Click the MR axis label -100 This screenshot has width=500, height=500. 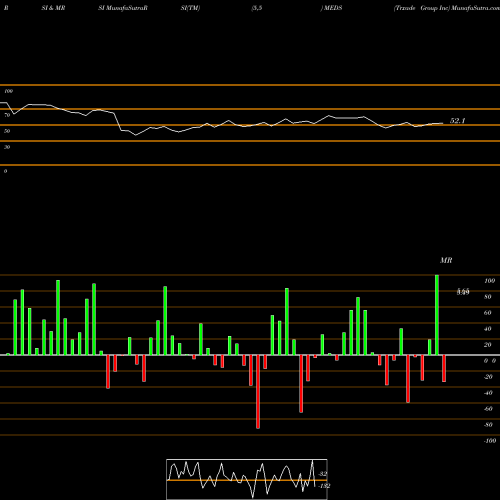pyautogui.click(x=490, y=441)
